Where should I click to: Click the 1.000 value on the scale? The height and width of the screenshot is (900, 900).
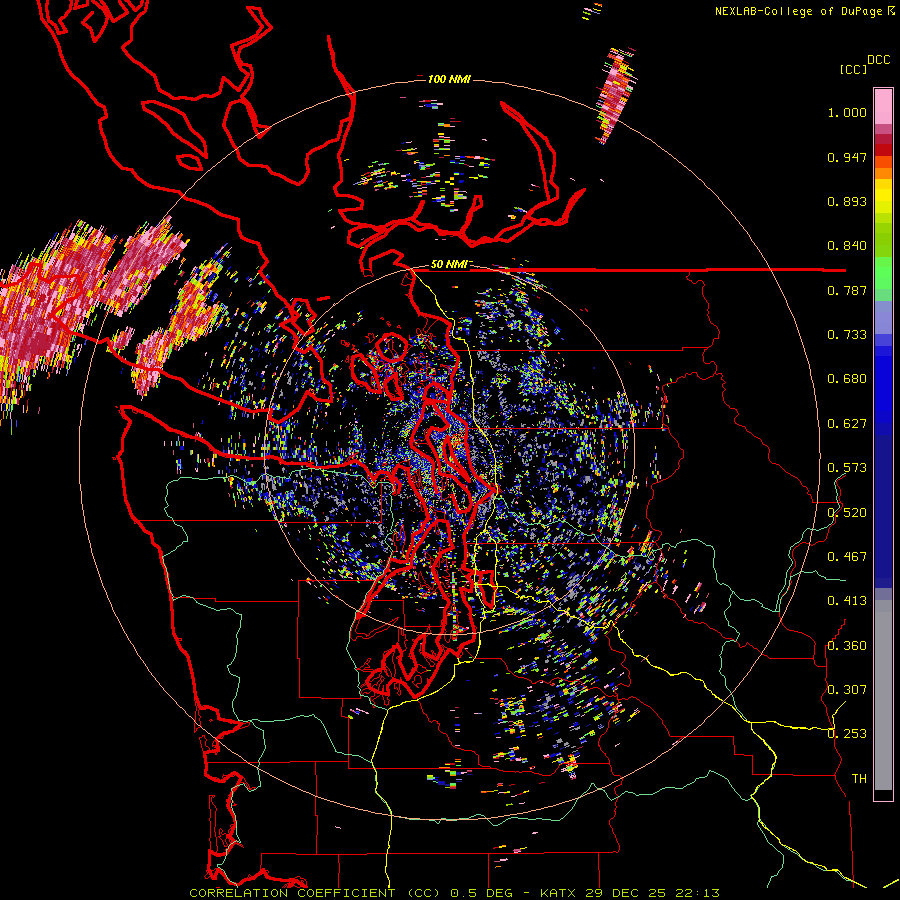[x=847, y=112]
